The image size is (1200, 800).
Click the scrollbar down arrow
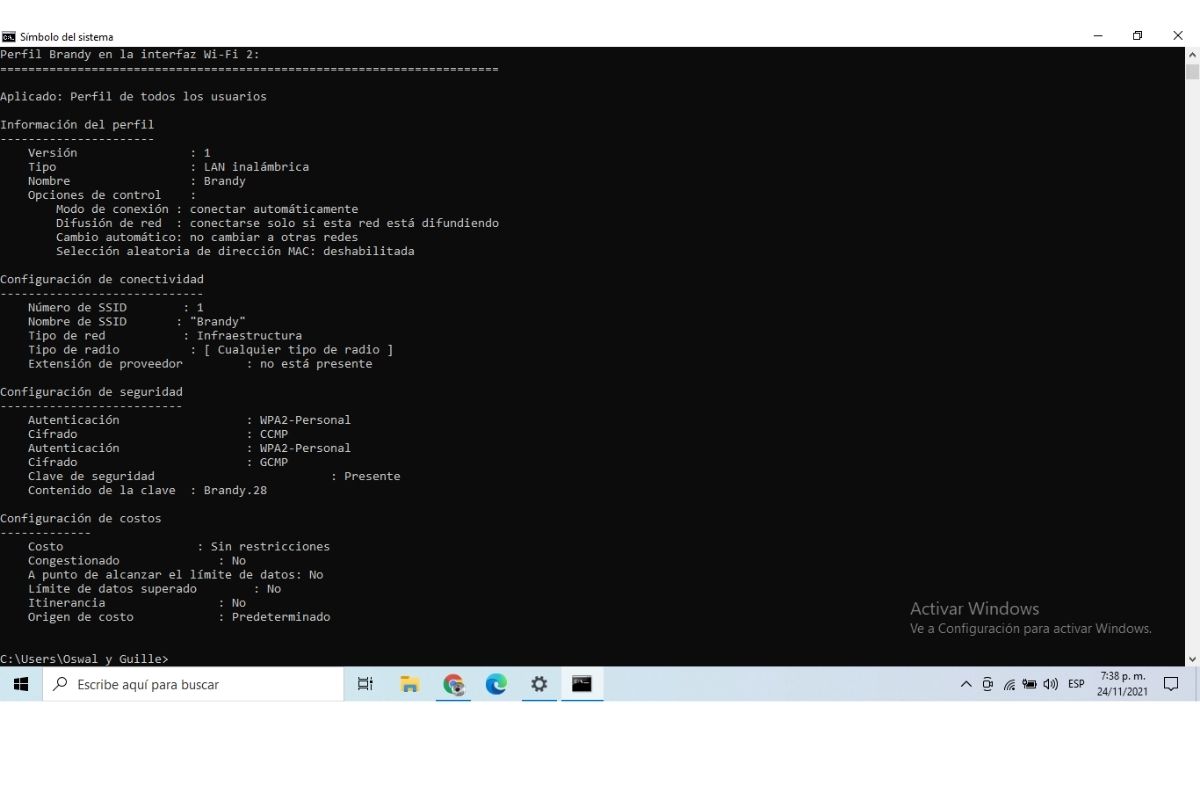[x=1192, y=659]
